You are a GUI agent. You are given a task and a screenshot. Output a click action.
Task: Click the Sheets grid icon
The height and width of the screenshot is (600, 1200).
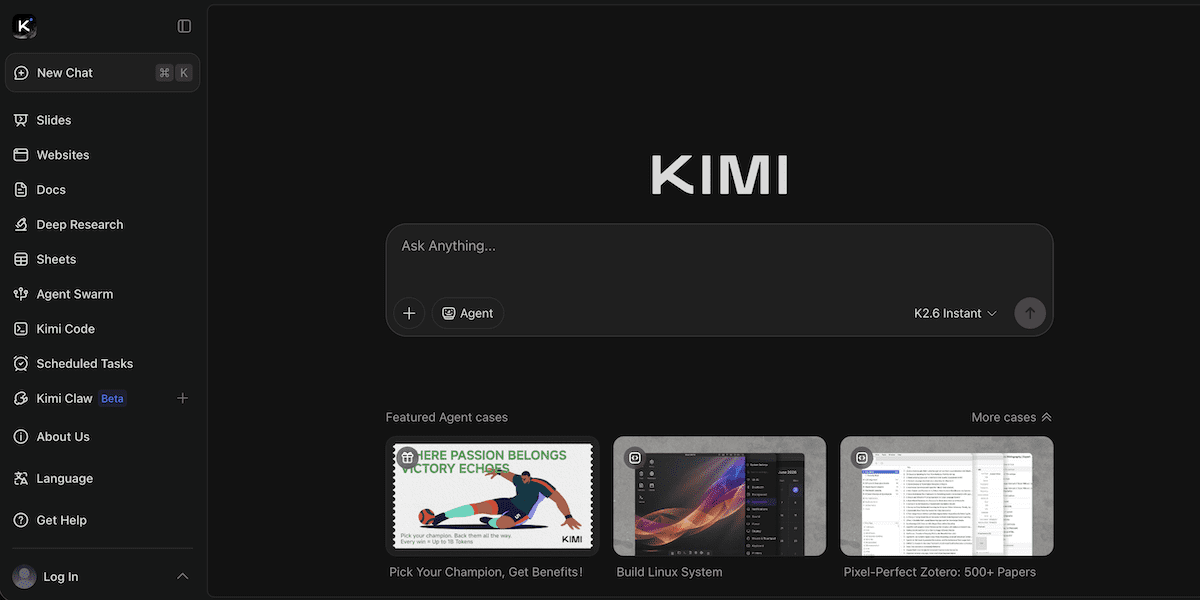[21, 259]
